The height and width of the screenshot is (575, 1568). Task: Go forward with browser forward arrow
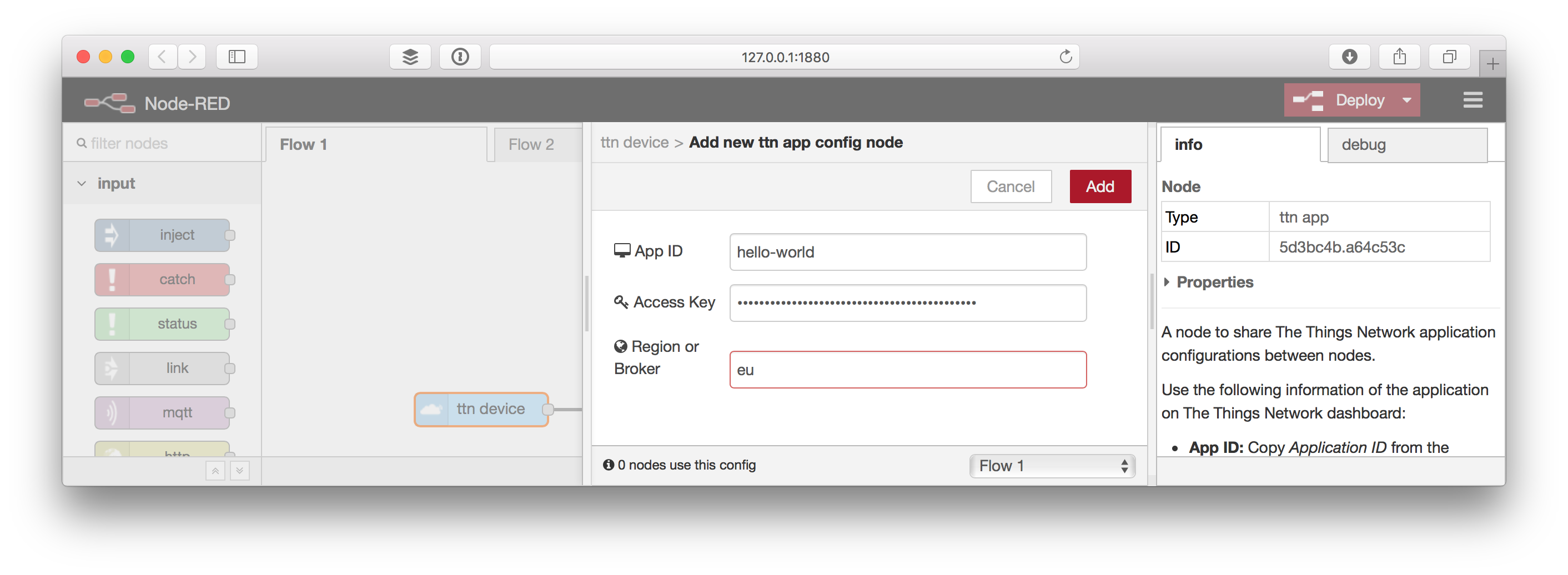192,57
